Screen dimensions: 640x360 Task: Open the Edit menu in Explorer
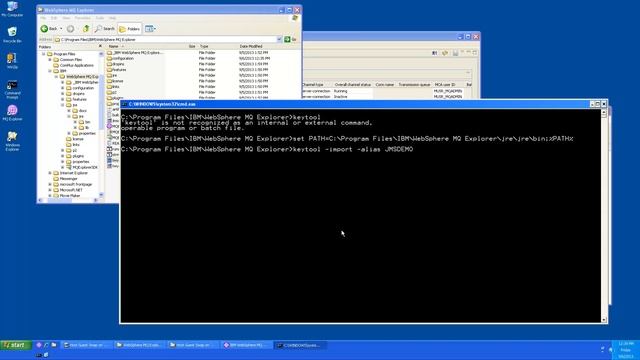click(54, 18)
